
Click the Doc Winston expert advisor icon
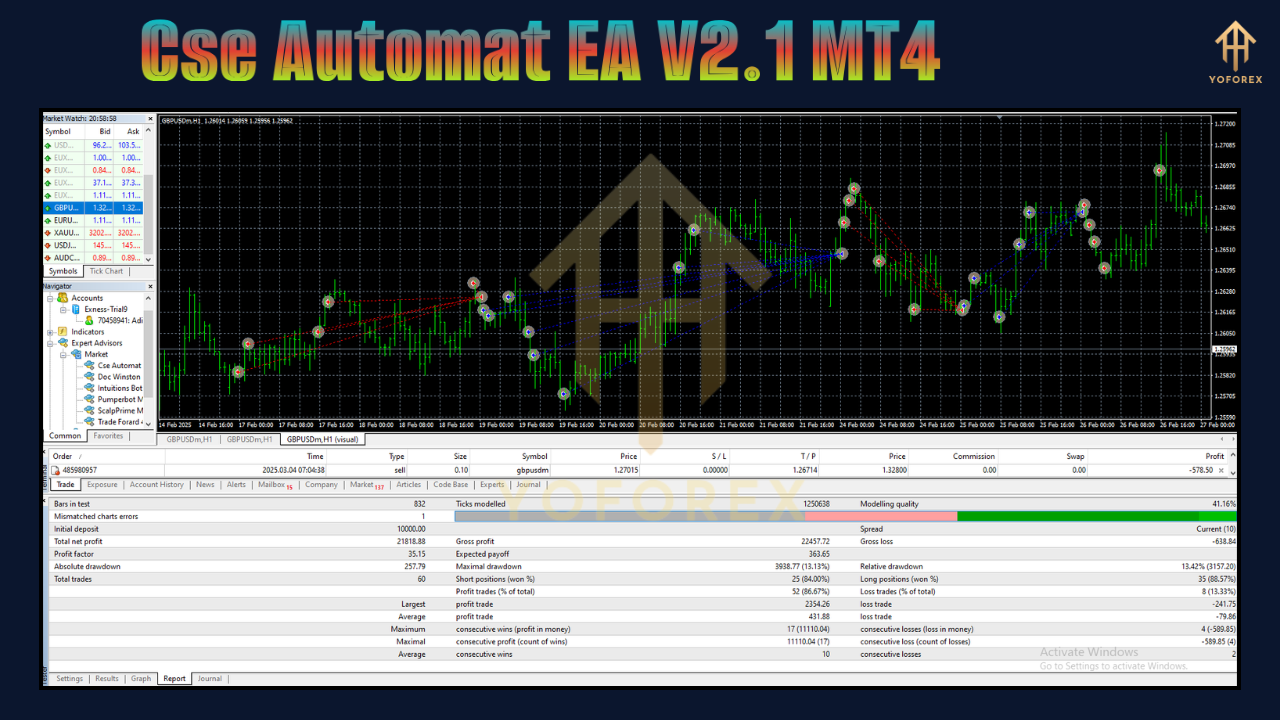point(88,377)
